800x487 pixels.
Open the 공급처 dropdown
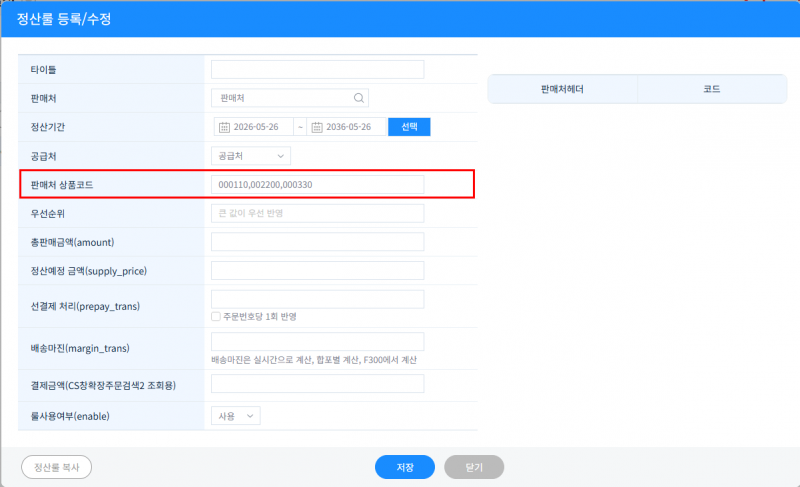[251, 156]
